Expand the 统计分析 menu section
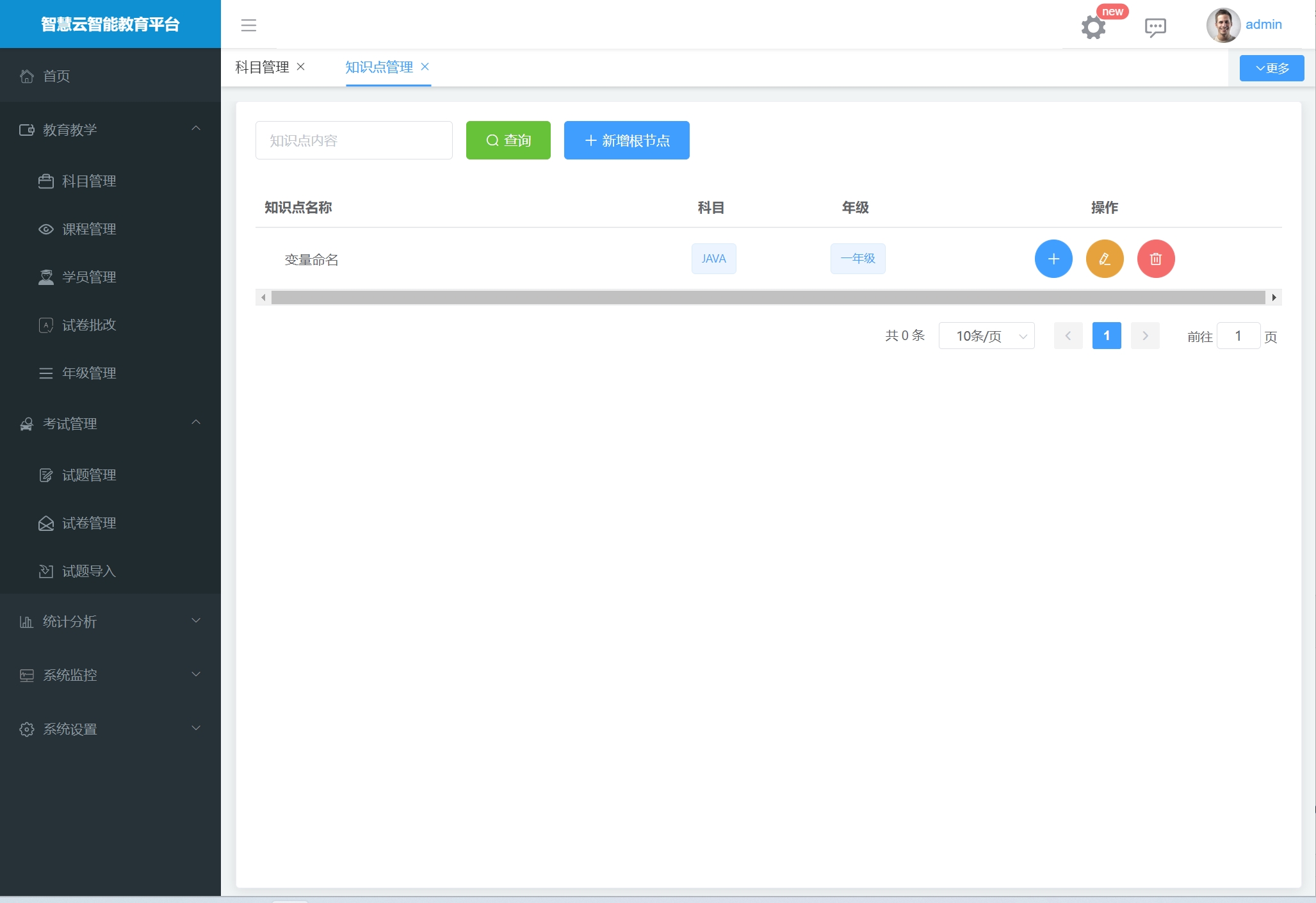1316x903 pixels. [110, 621]
